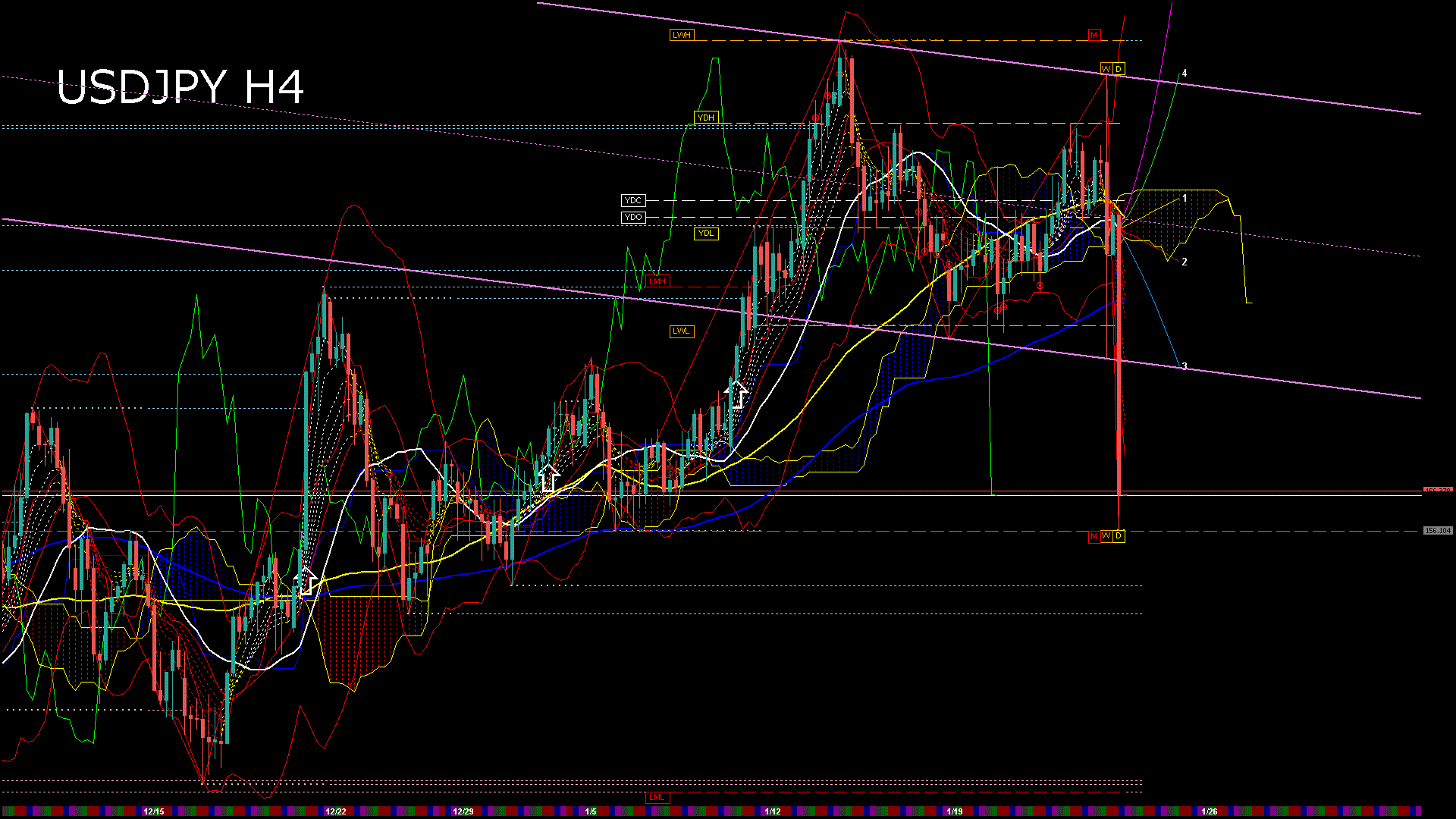Click the M box beside the 156.104 line

pos(1094,536)
